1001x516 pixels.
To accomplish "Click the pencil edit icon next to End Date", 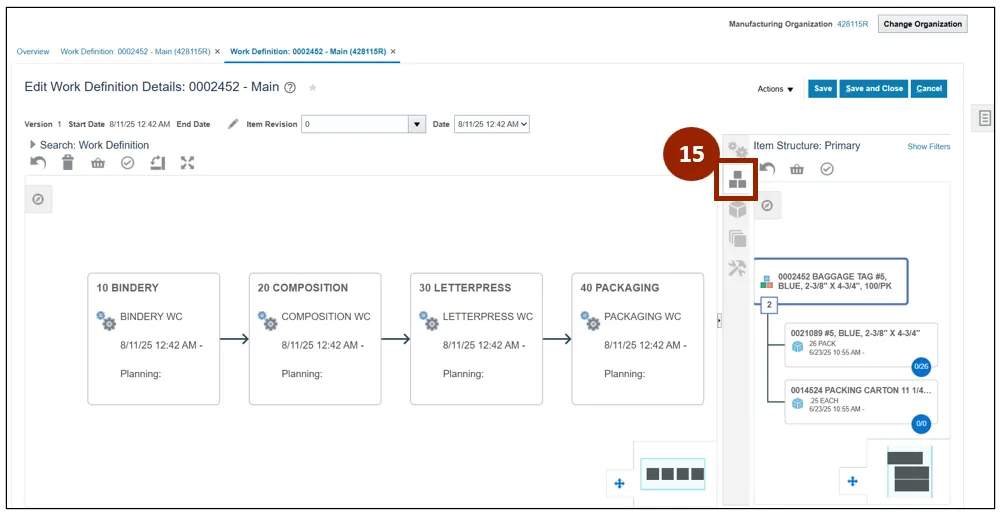I will [x=233, y=124].
